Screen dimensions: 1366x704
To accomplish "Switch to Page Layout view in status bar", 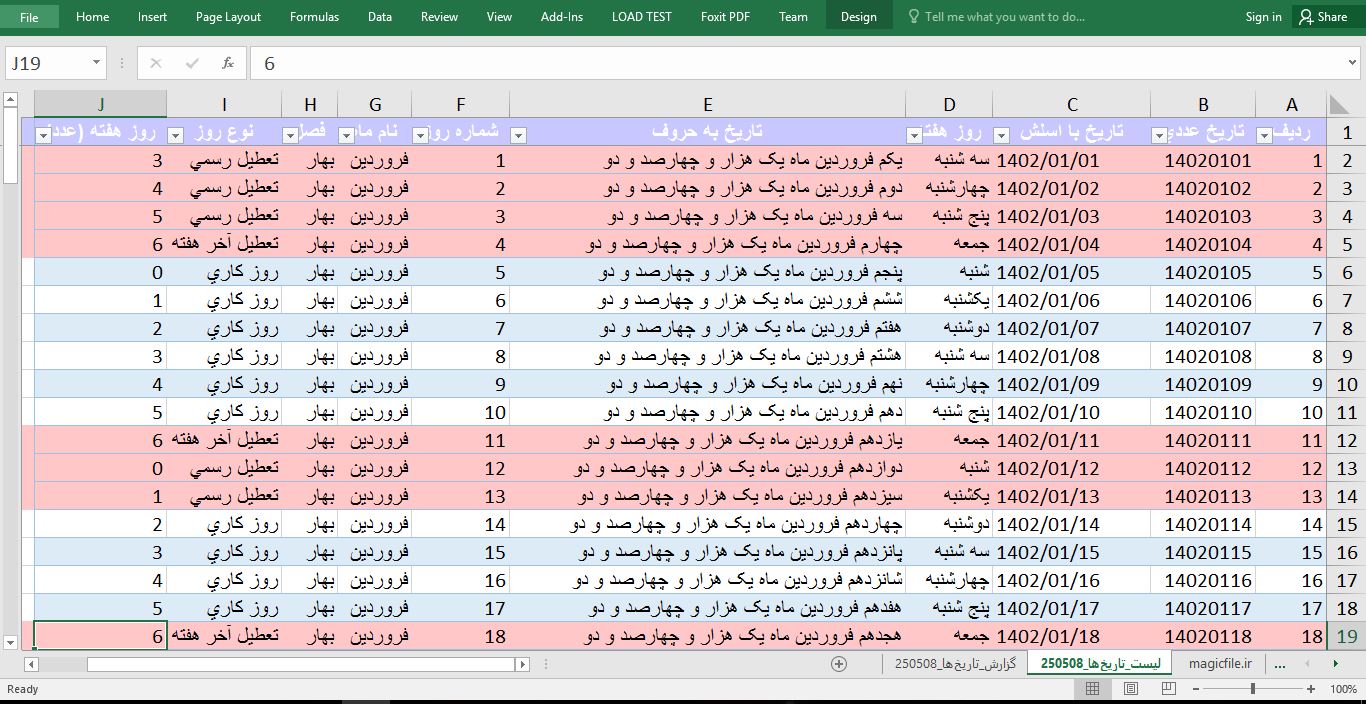I will point(1130,689).
